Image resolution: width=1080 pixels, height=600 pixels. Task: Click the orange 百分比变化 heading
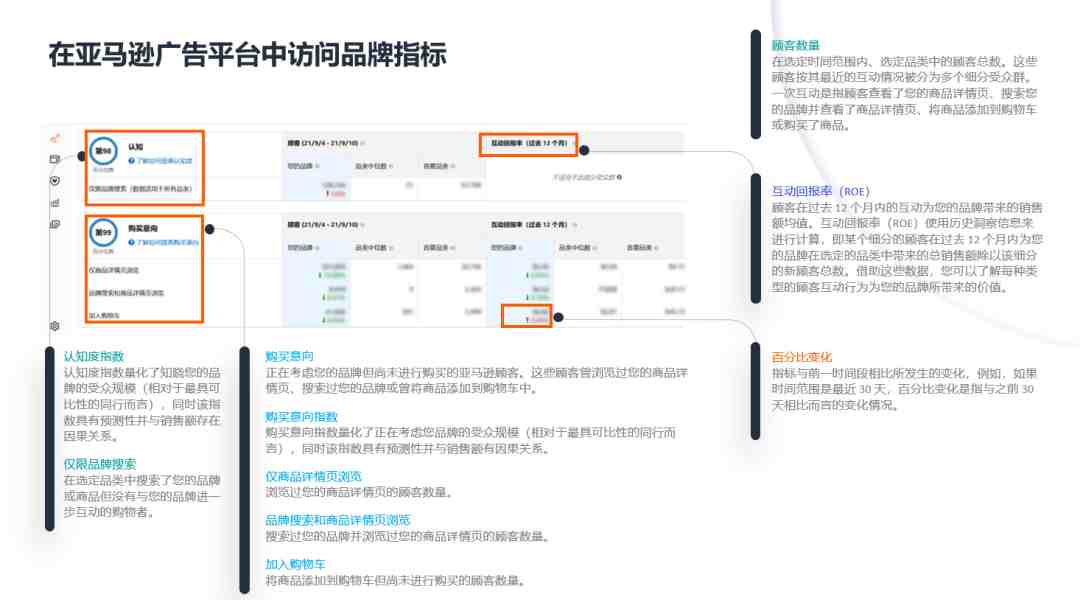click(802, 357)
